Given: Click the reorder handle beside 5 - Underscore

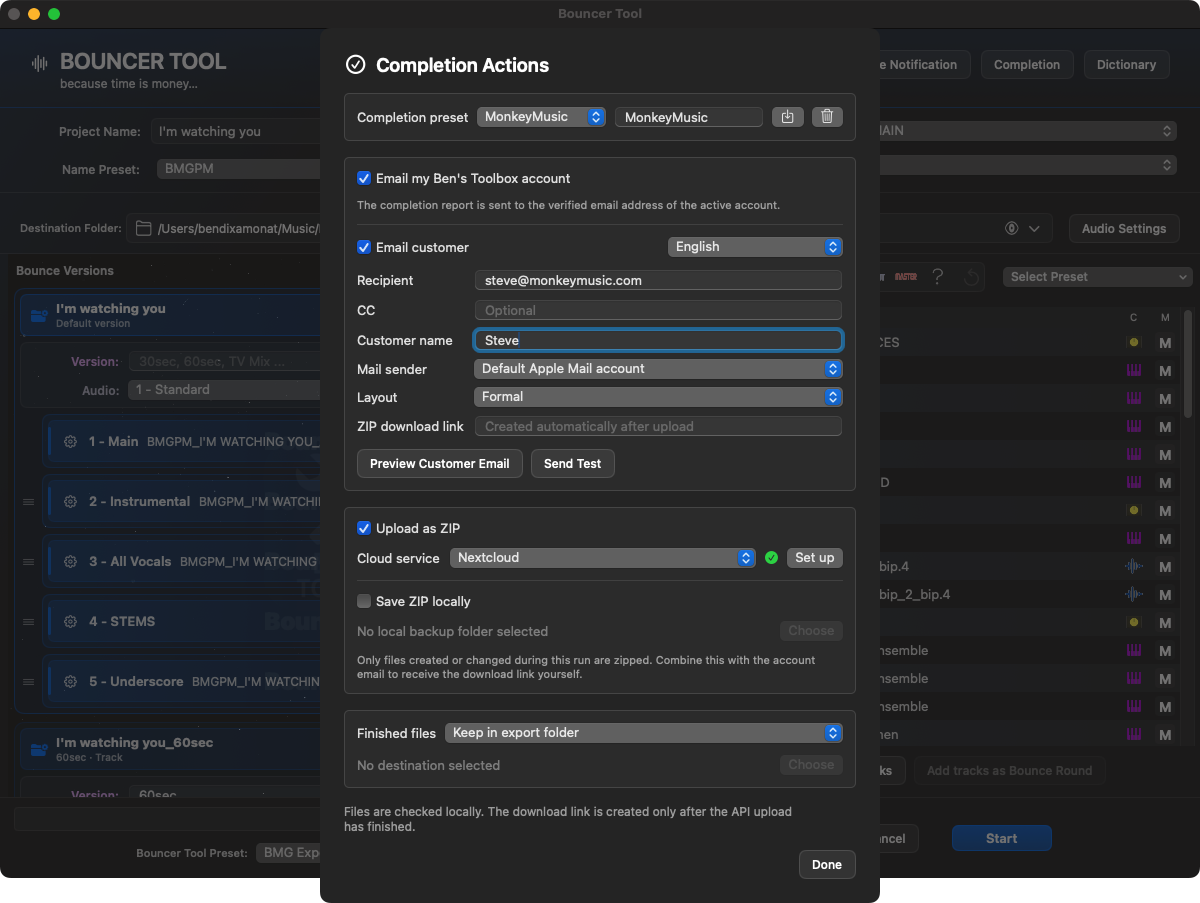Looking at the screenshot, I should (29, 682).
